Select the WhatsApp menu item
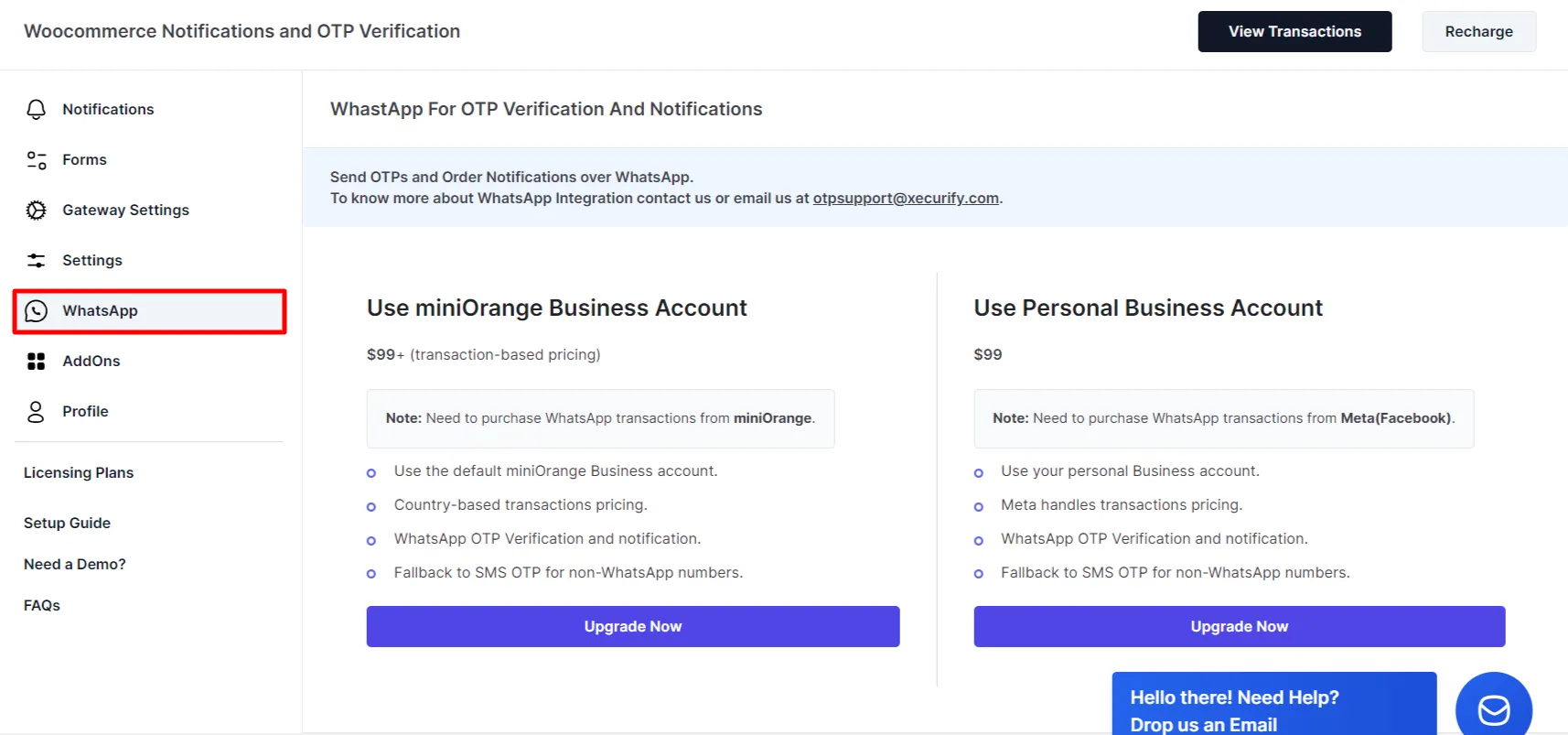 point(150,311)
